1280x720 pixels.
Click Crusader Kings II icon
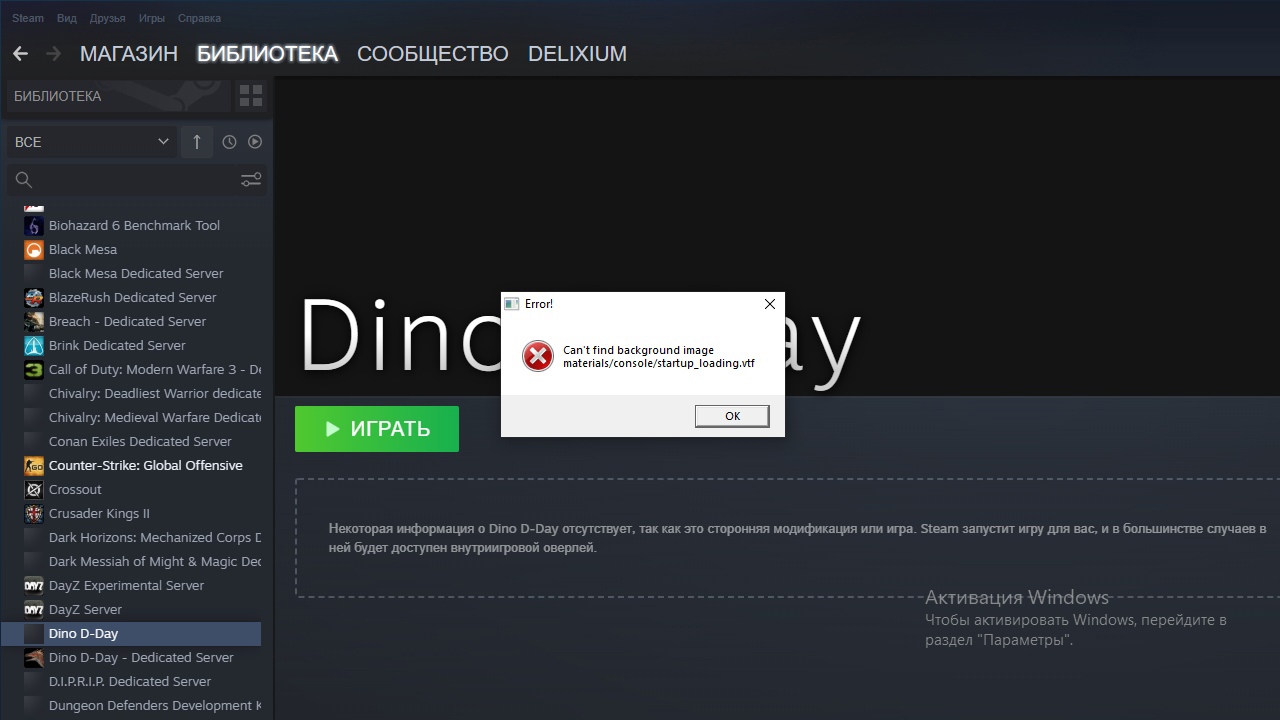(x=34, y=513)
